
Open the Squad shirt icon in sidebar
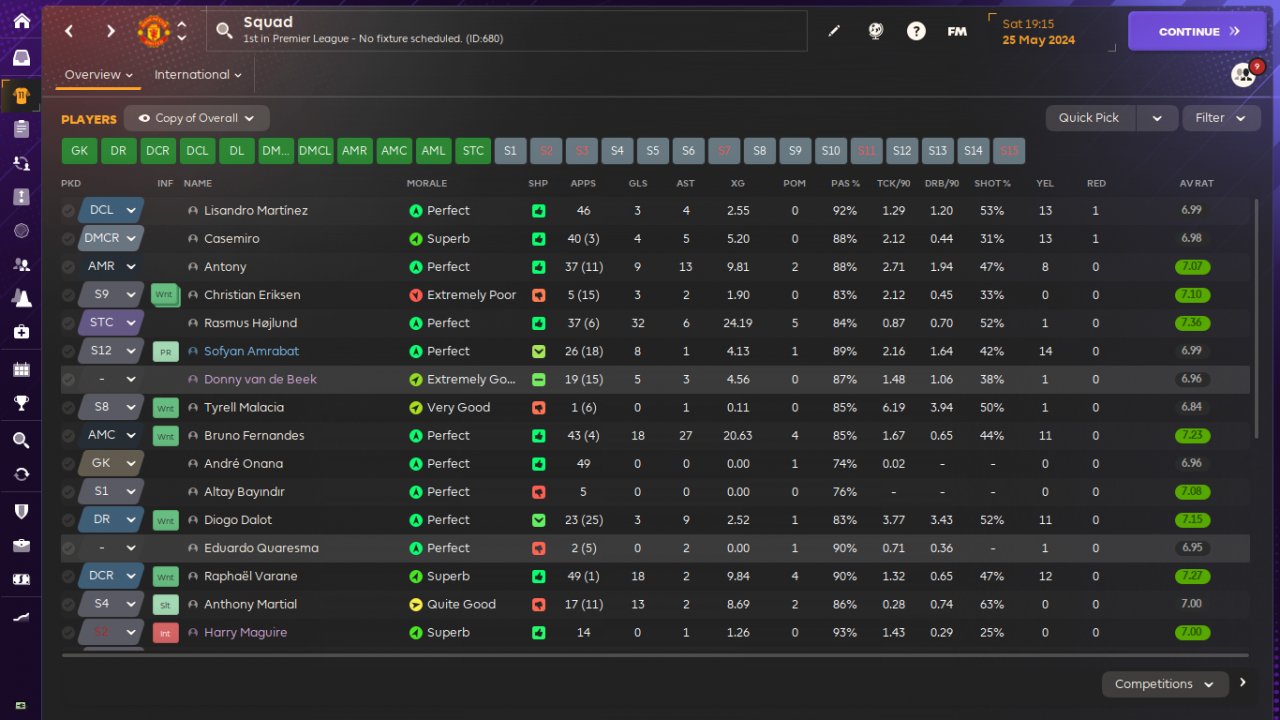(x=21, y=96)
